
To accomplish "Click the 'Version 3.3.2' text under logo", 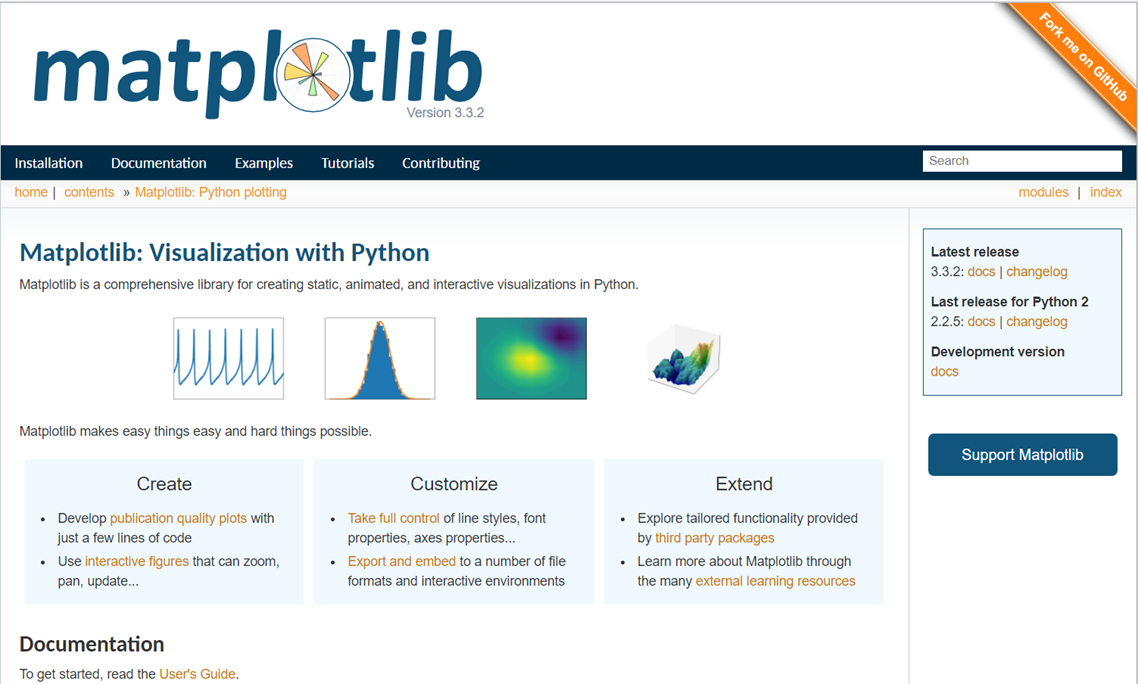I will (x=445, y=113).
